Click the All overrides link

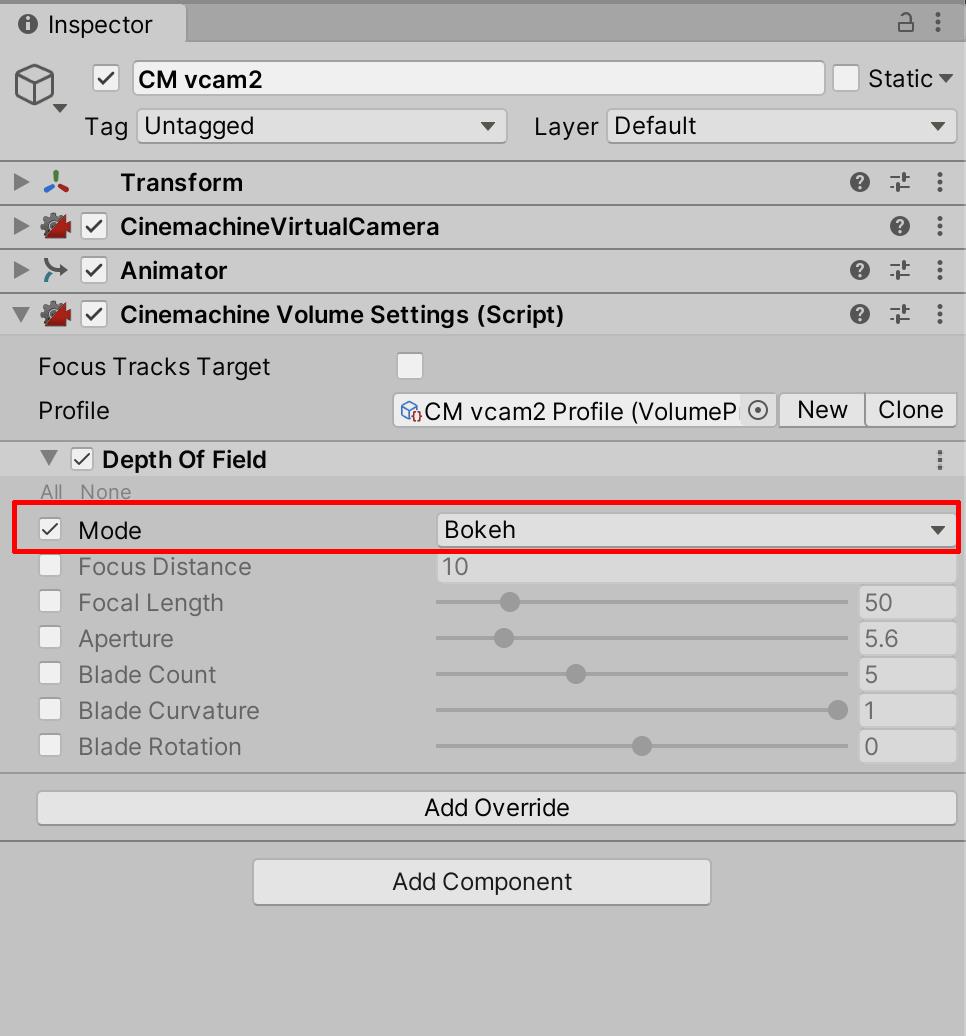coord(51,492)
